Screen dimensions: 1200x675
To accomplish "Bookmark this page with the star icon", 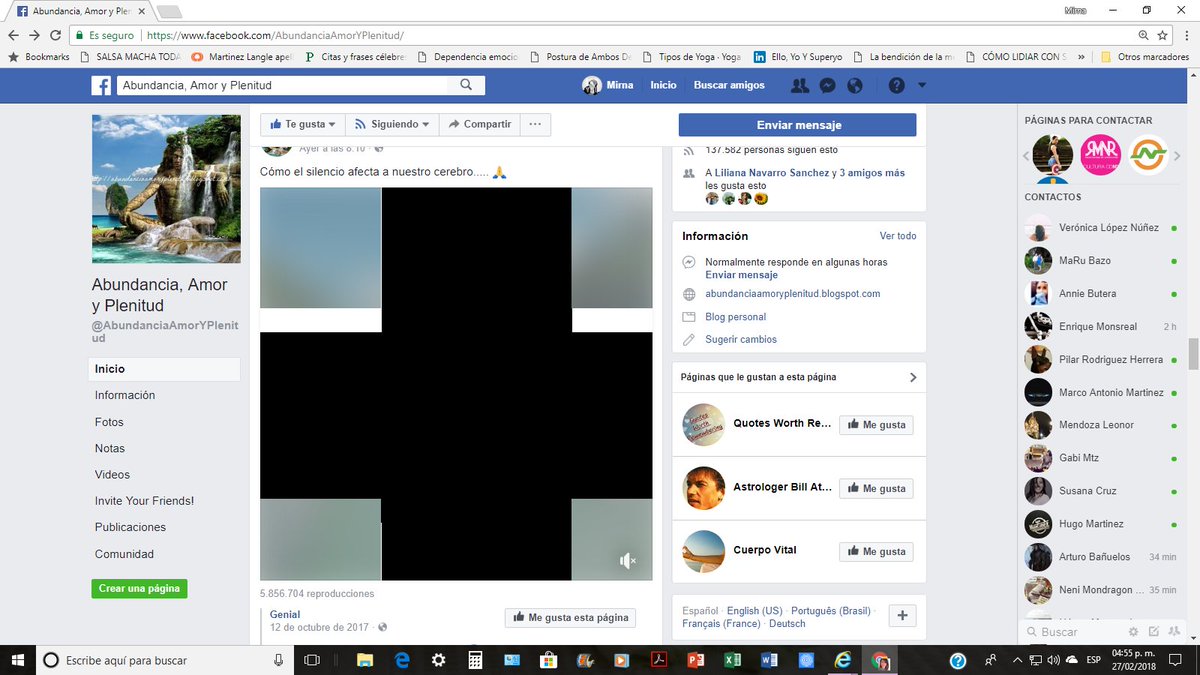I will 1162,34.
